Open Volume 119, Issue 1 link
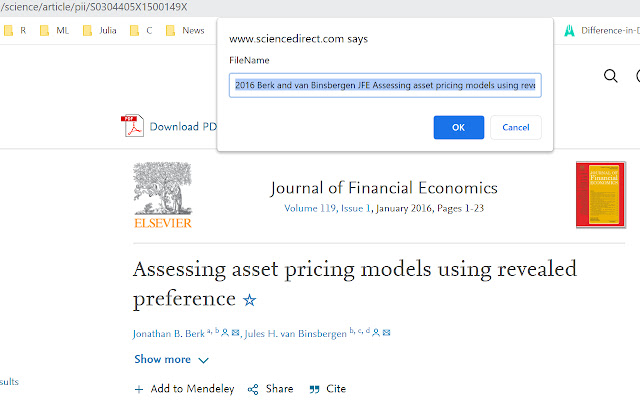Screen dimensions: 640x400 click(x=327, y=208)
